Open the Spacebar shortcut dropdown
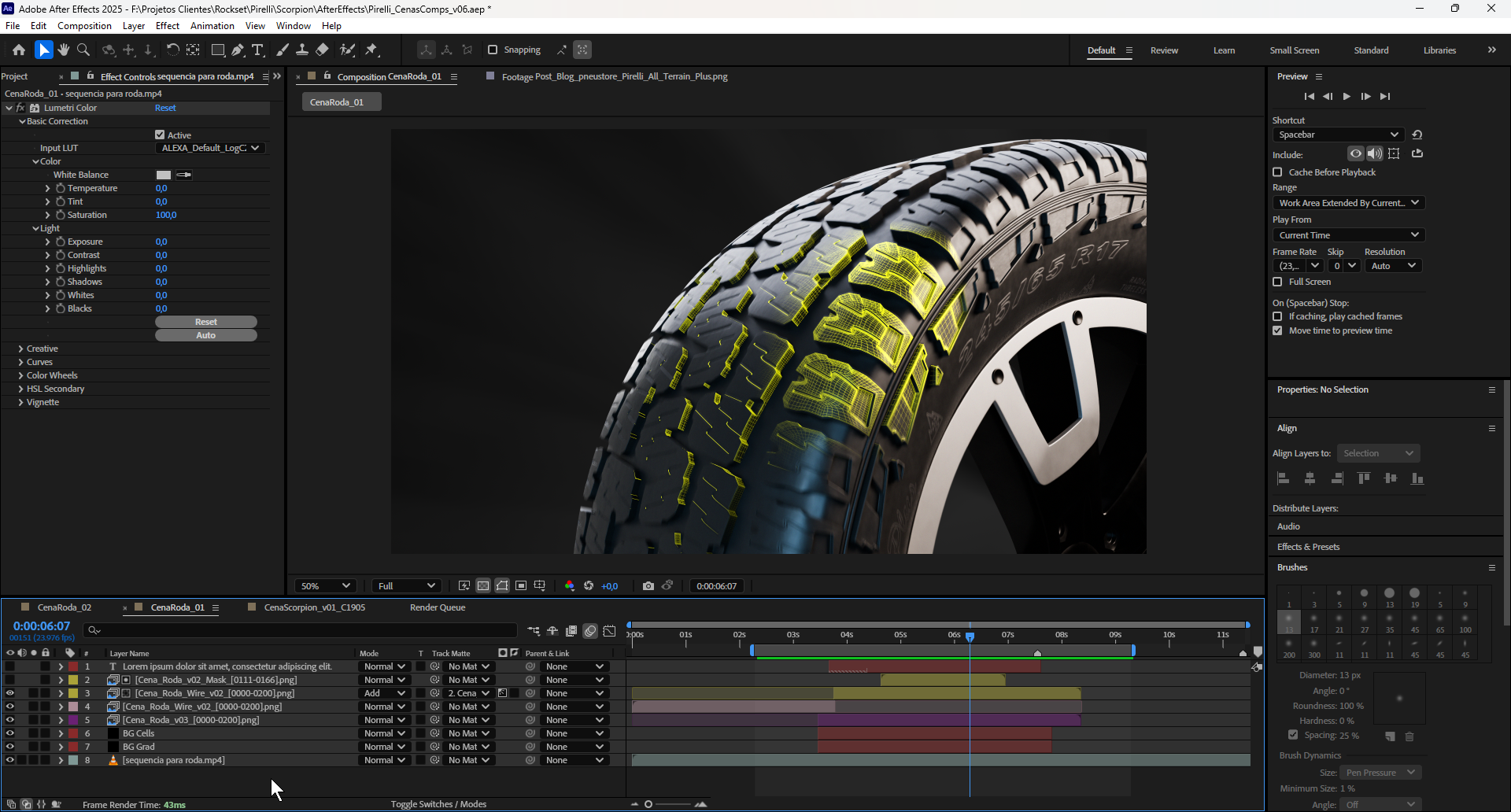1511x812 pixels. pyautogui.click(x=1338, y=135)
